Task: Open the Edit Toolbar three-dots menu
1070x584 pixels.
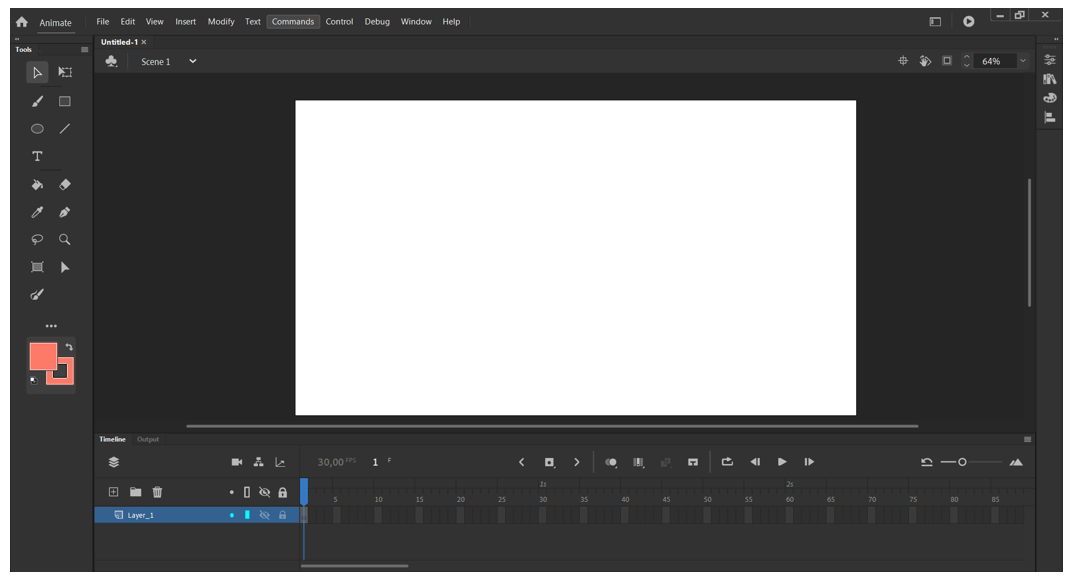Action: click(x=51, y=326)
